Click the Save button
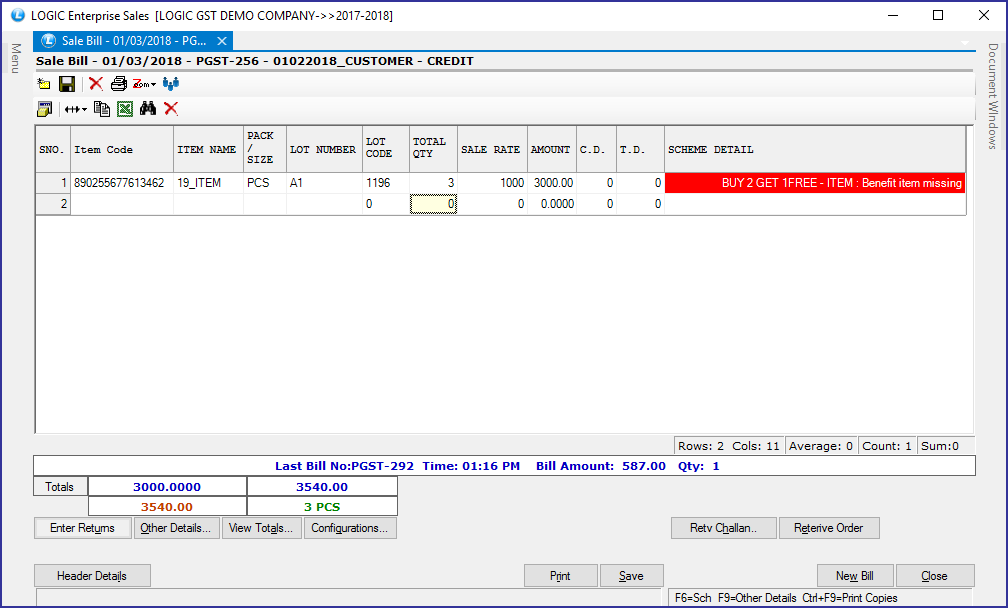The image size is (1008, 608). coord(631,576)
